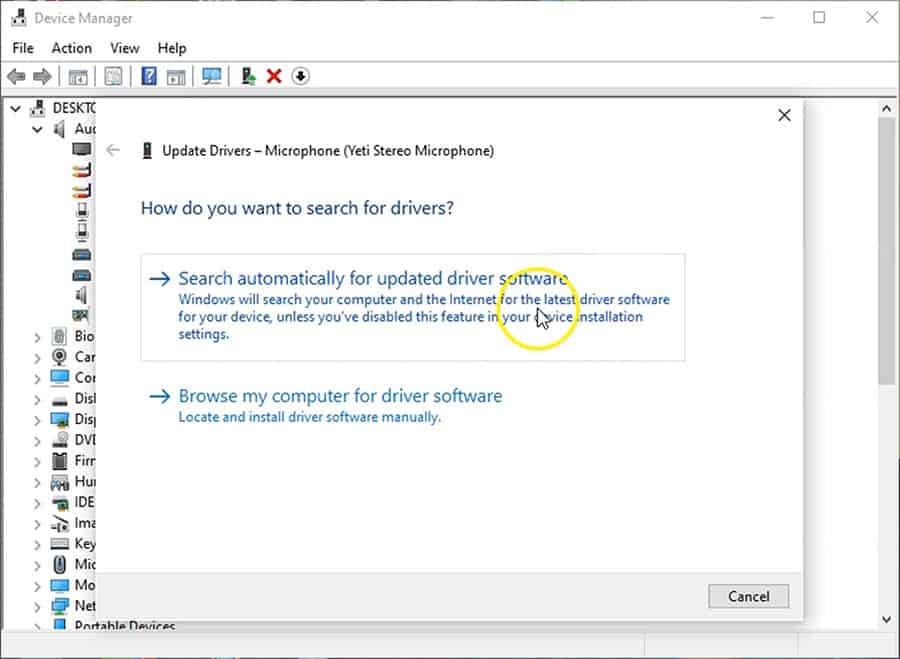The height and width of the screenshot is (659, 900).
Task: Expand the IDE controllers node
Action: [x=37, y=503]
